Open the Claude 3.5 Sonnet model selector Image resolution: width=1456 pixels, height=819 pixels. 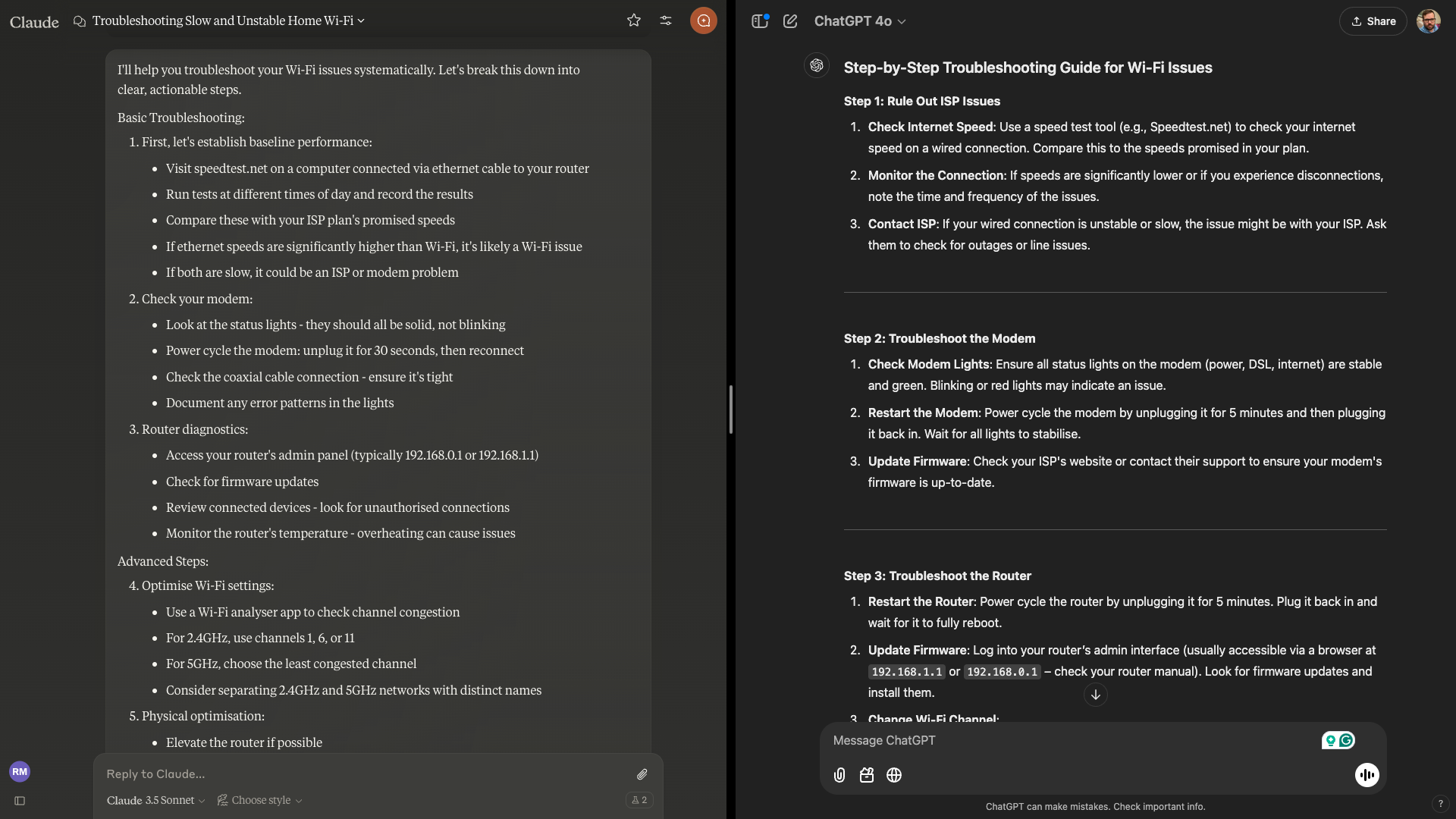pyautogui.click(x=155, y=800)
